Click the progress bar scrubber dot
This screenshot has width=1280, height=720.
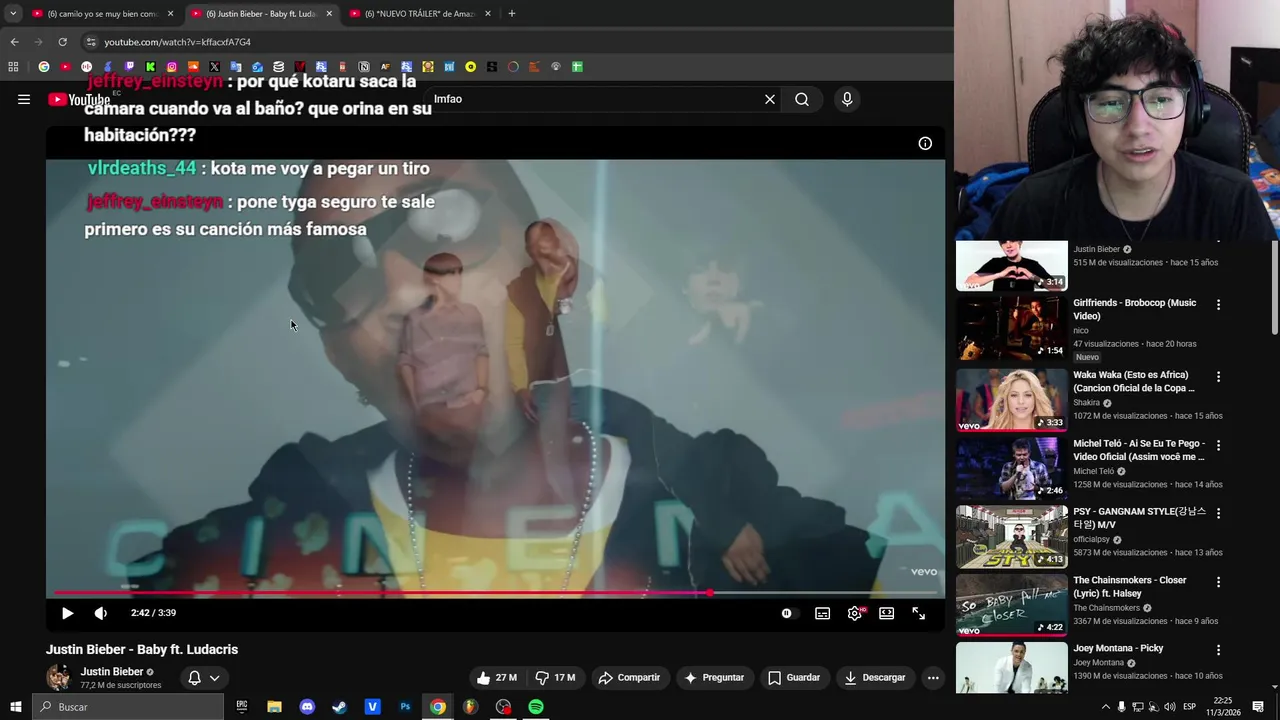[709, 593]
